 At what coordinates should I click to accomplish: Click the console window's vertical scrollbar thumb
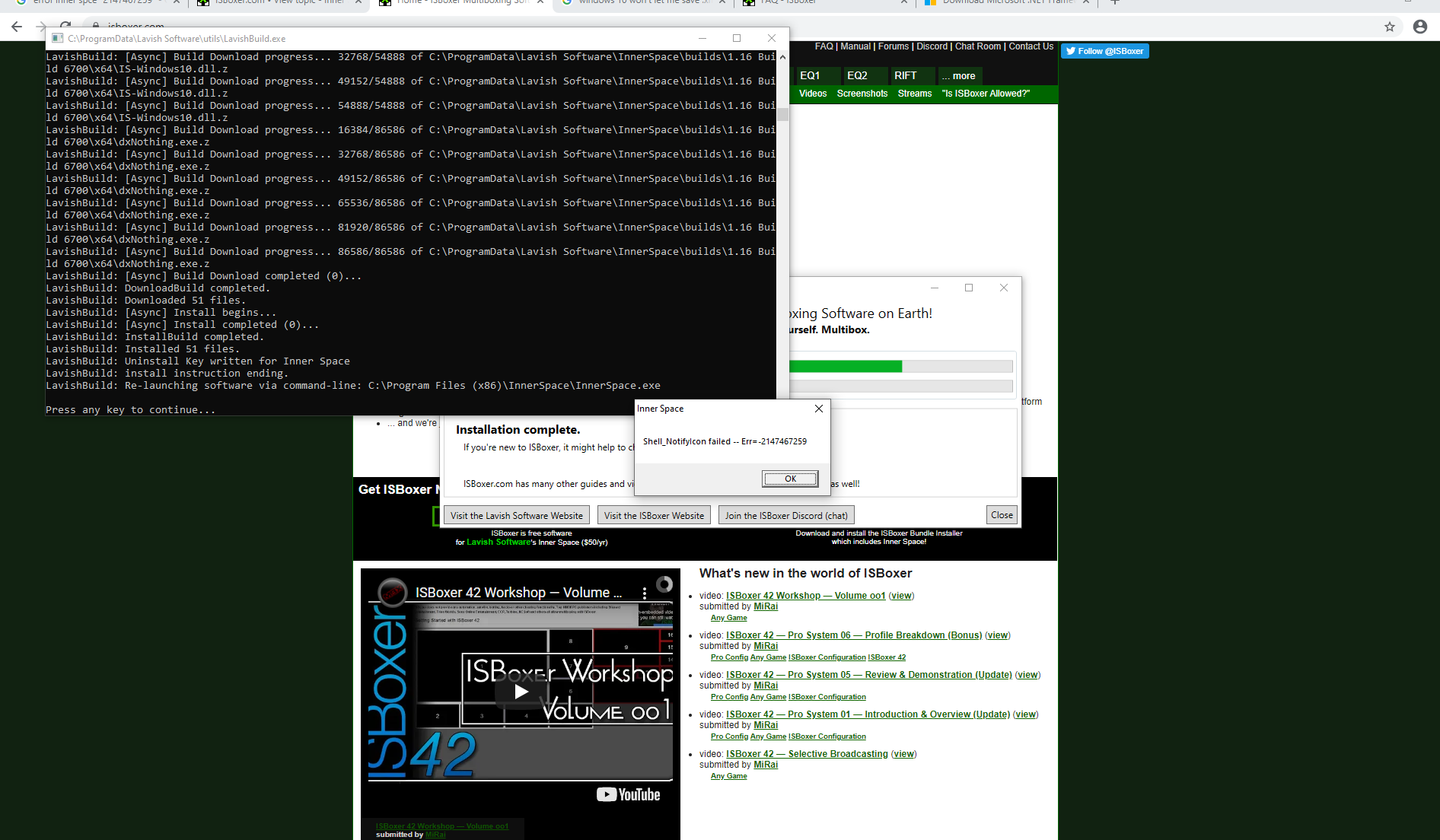[x=783, y=115]
